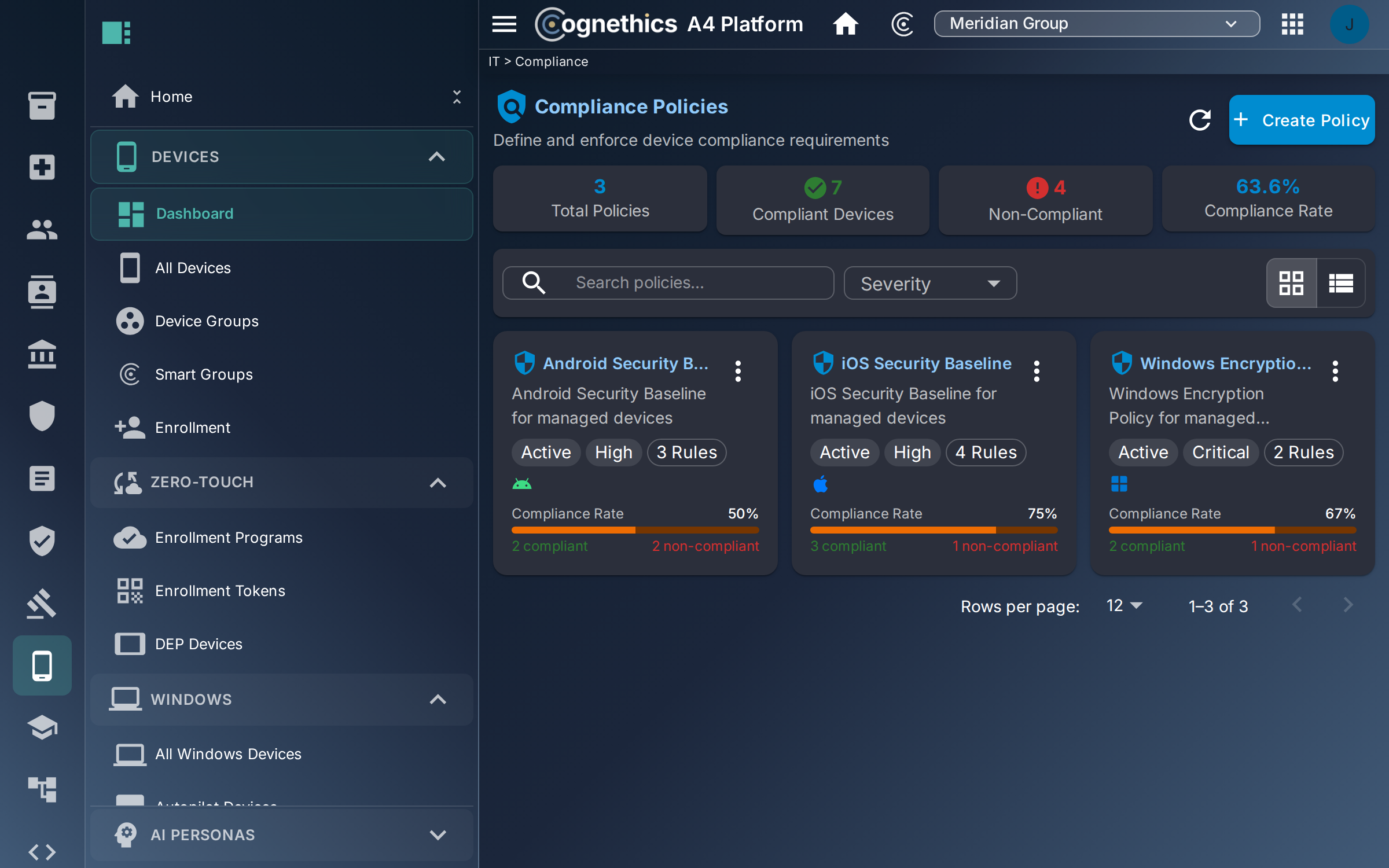The height and width of the screenshot is (868, 1389).
Task: Open the bank building rail icon
Action: coord(42,354)
